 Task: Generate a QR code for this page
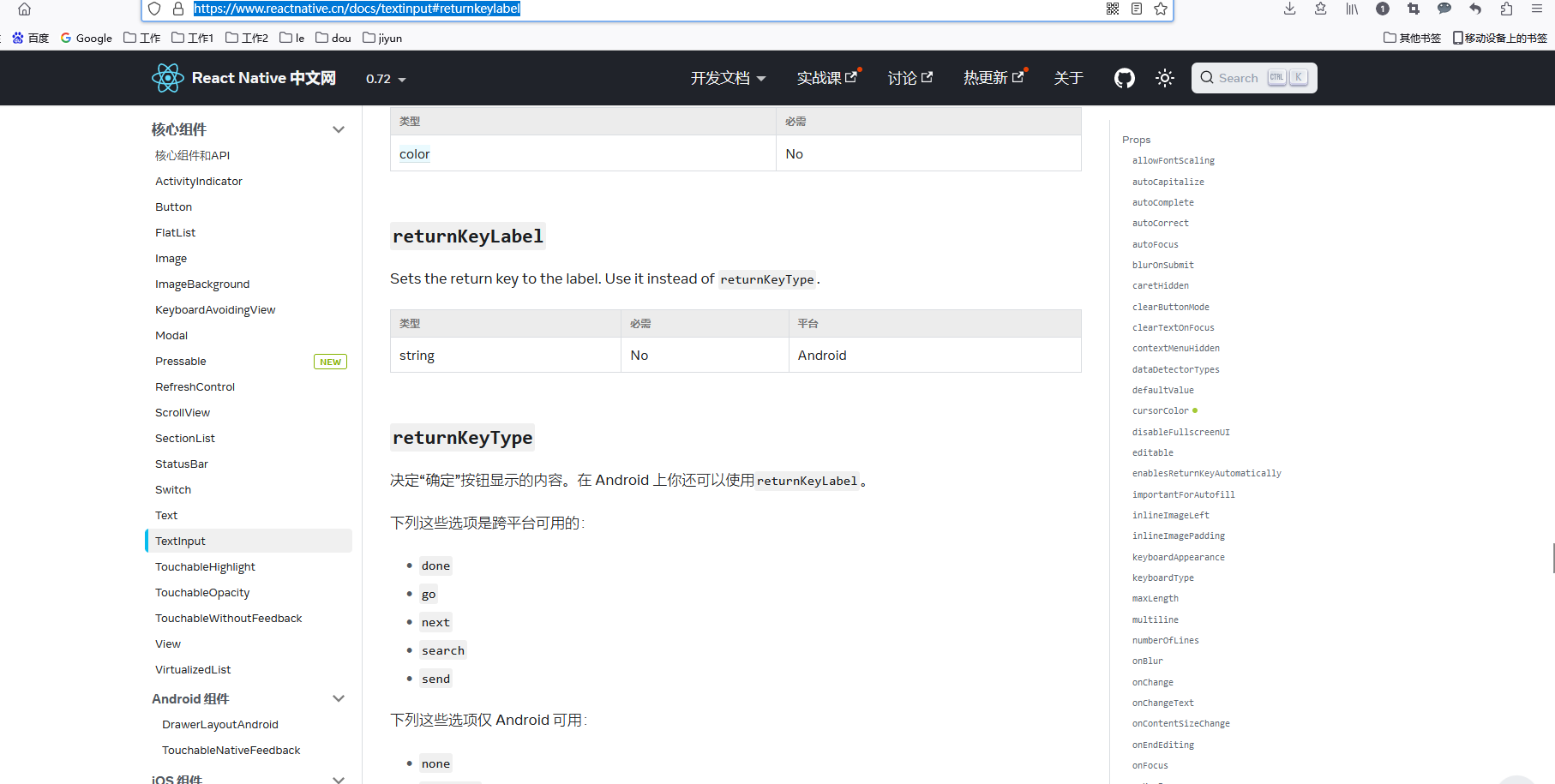coord(1112,9)
